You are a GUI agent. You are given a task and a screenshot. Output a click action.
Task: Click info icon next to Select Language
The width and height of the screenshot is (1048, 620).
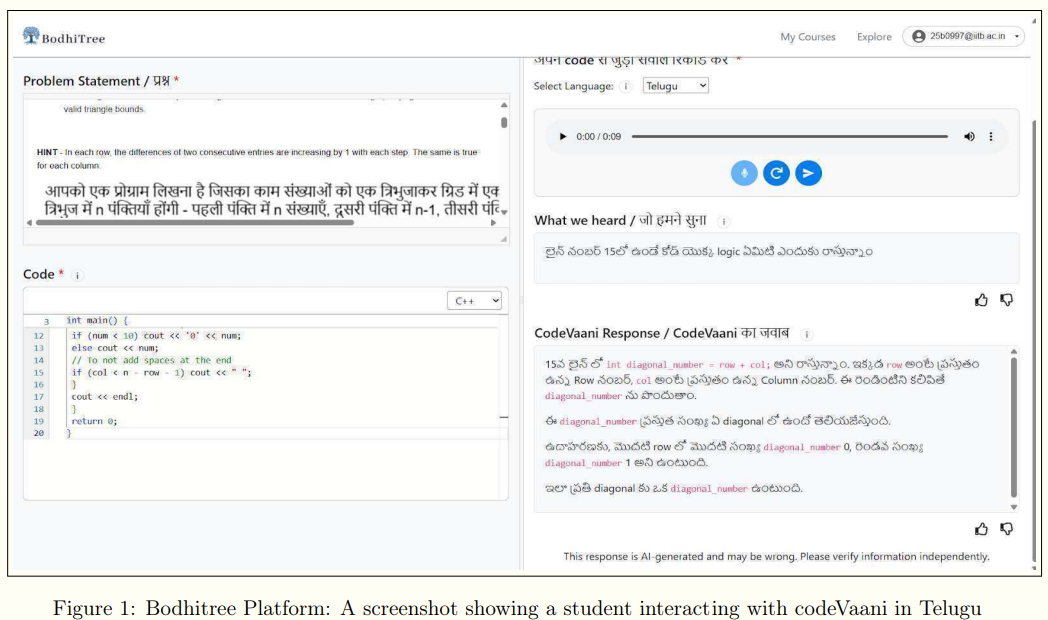626,86
